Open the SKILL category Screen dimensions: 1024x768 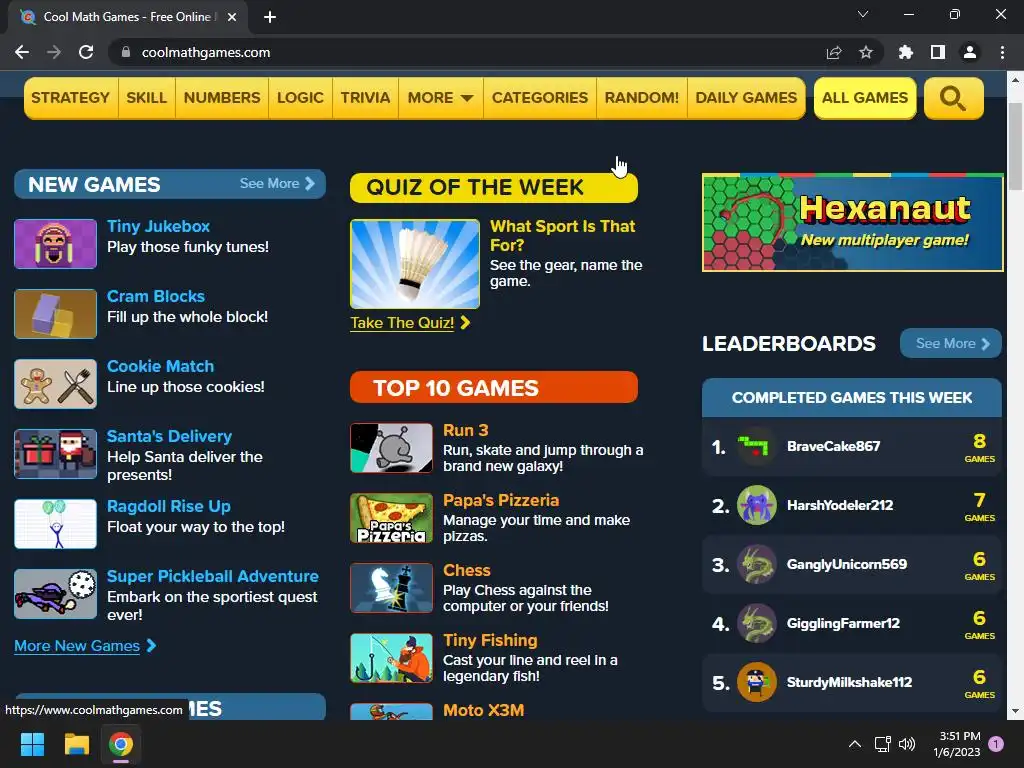point(146,98)
